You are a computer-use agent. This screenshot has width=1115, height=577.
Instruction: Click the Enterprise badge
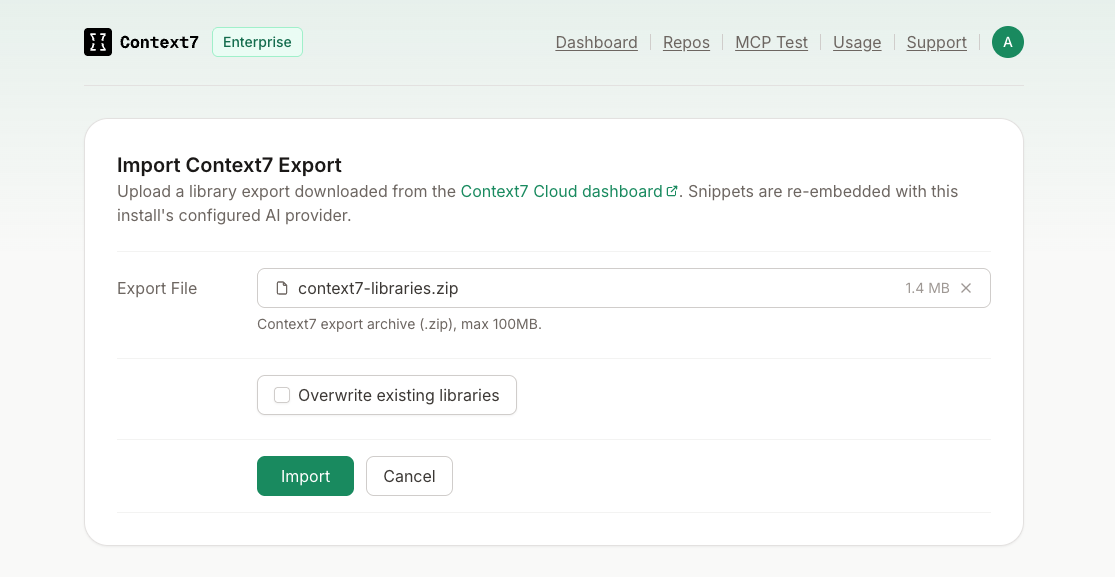point(257,42)
